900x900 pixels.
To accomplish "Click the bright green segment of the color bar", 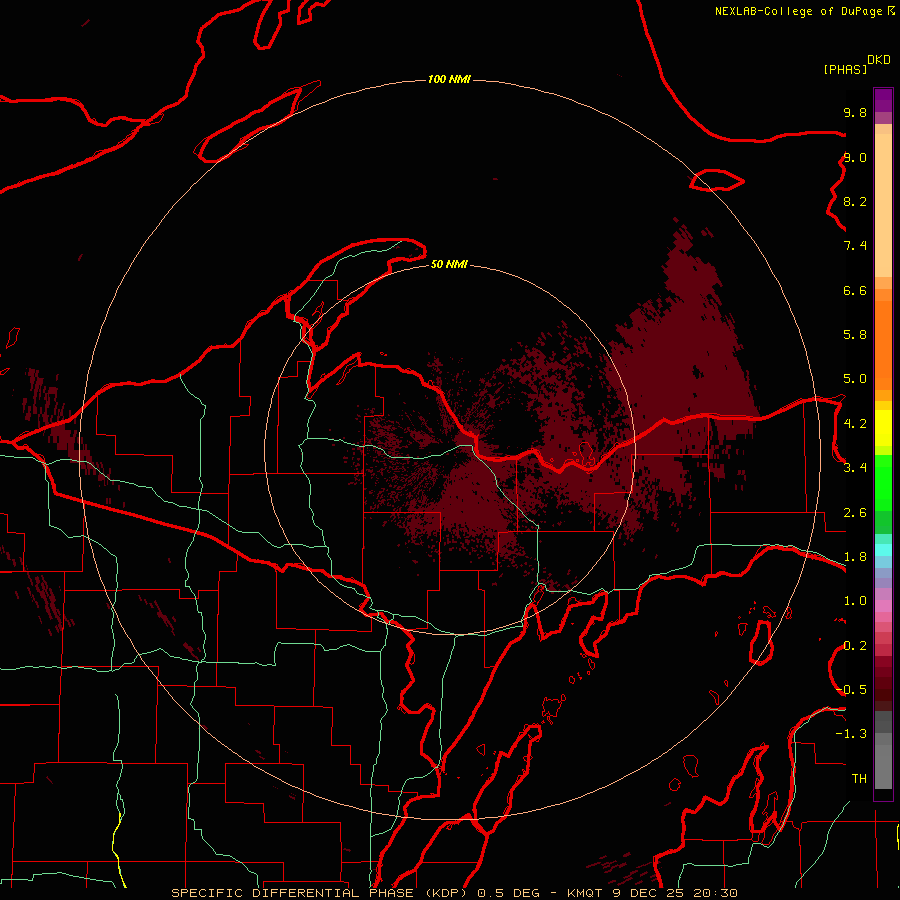I will 883,483.
